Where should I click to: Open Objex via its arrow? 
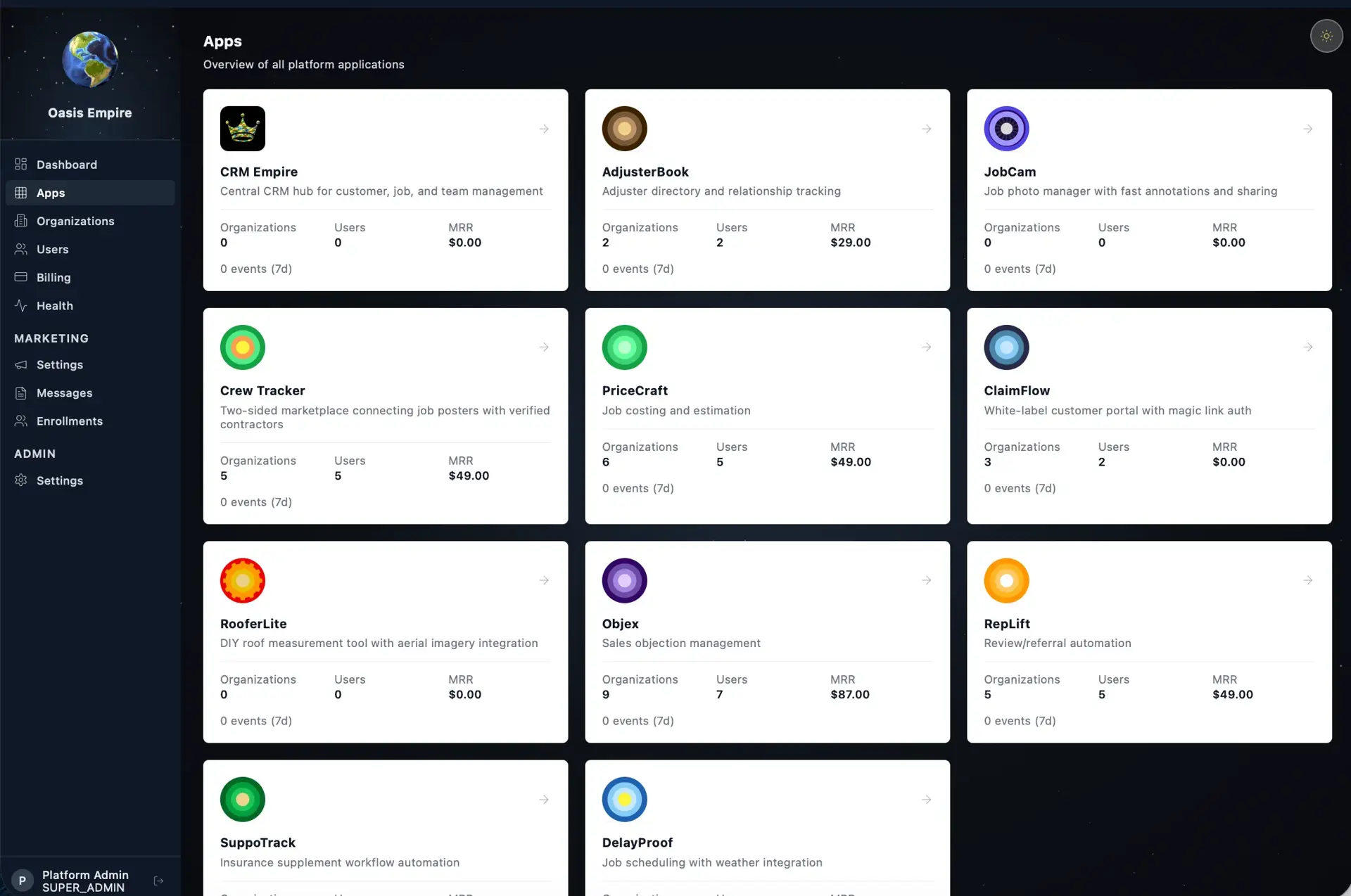[x=927, y=580]
